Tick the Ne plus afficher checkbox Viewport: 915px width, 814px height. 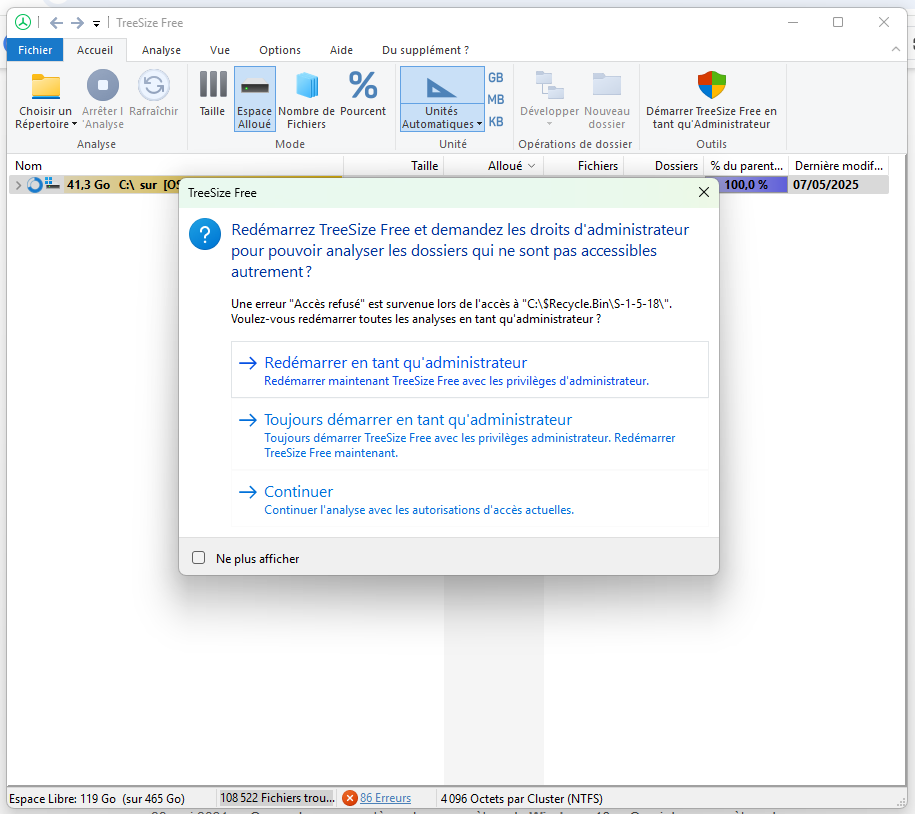(198, 558)
